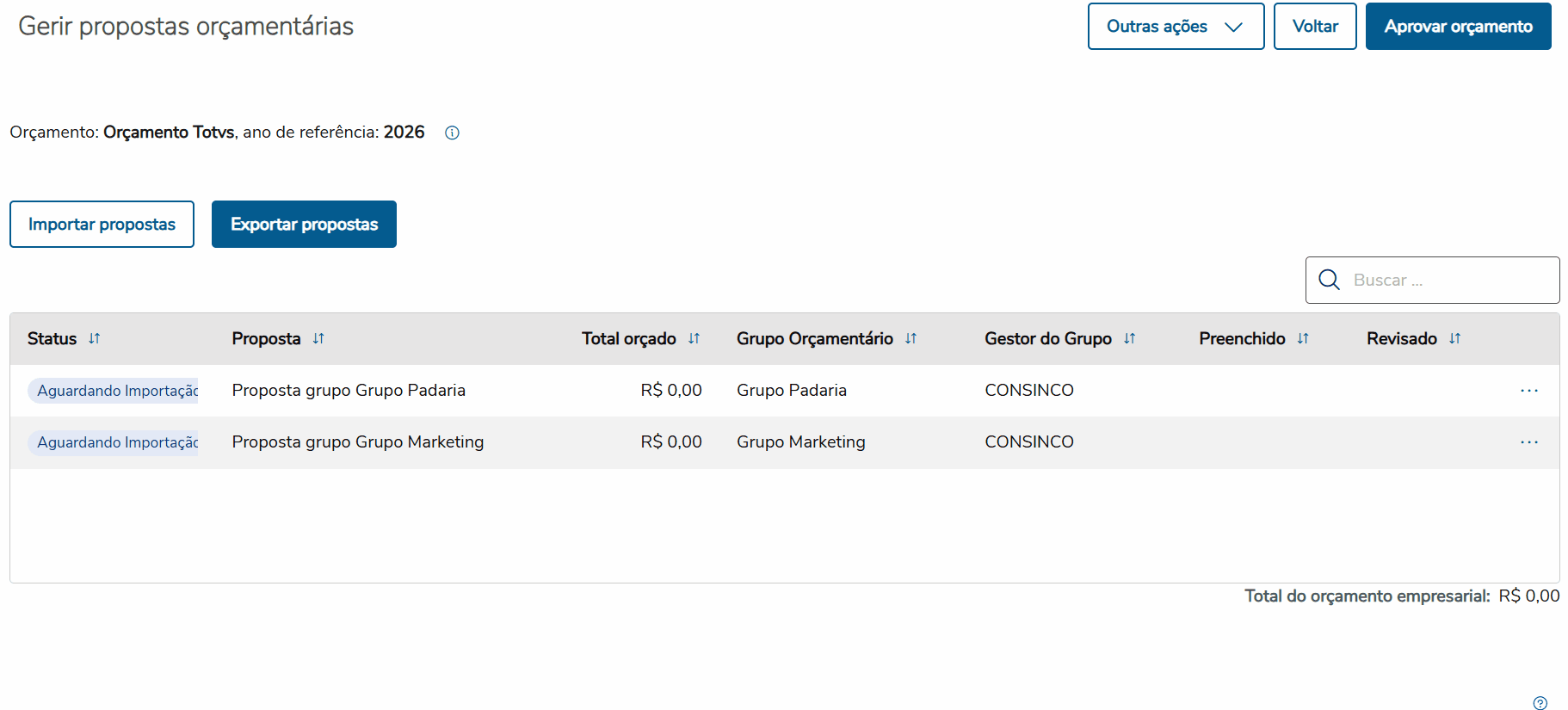Sort by Preenchido column
1568x710 pixels.
[x=1303, y=338]
